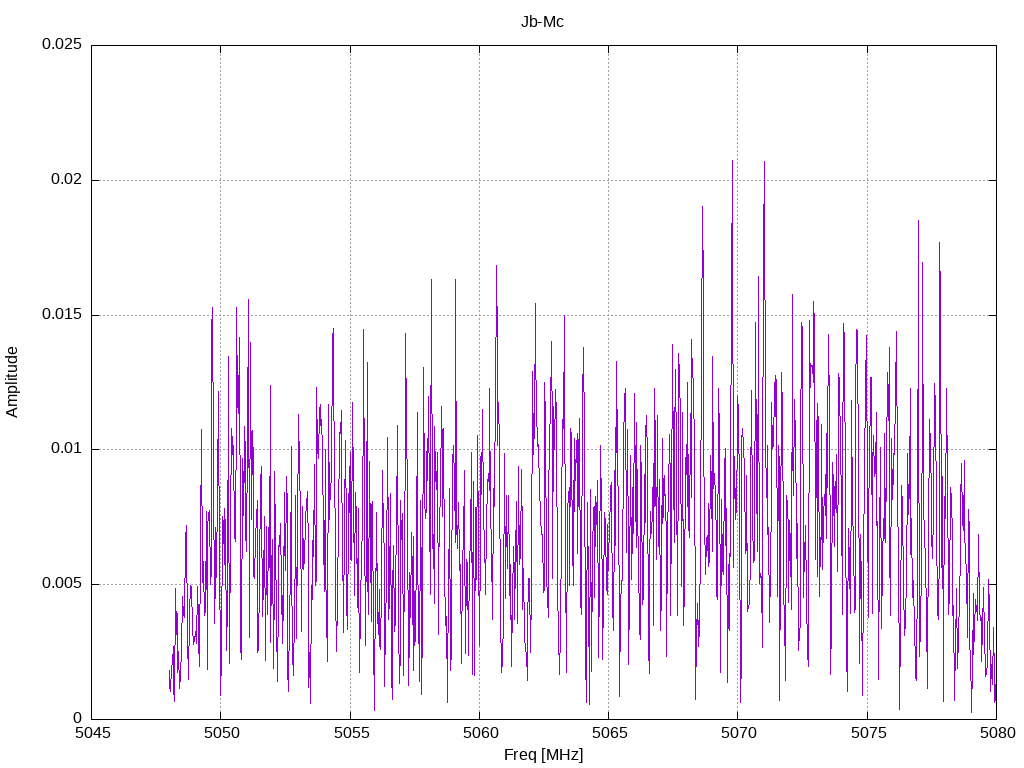Click the 5045 x-axis tick label
This screenshot has height=768, width=1024.
93,732
